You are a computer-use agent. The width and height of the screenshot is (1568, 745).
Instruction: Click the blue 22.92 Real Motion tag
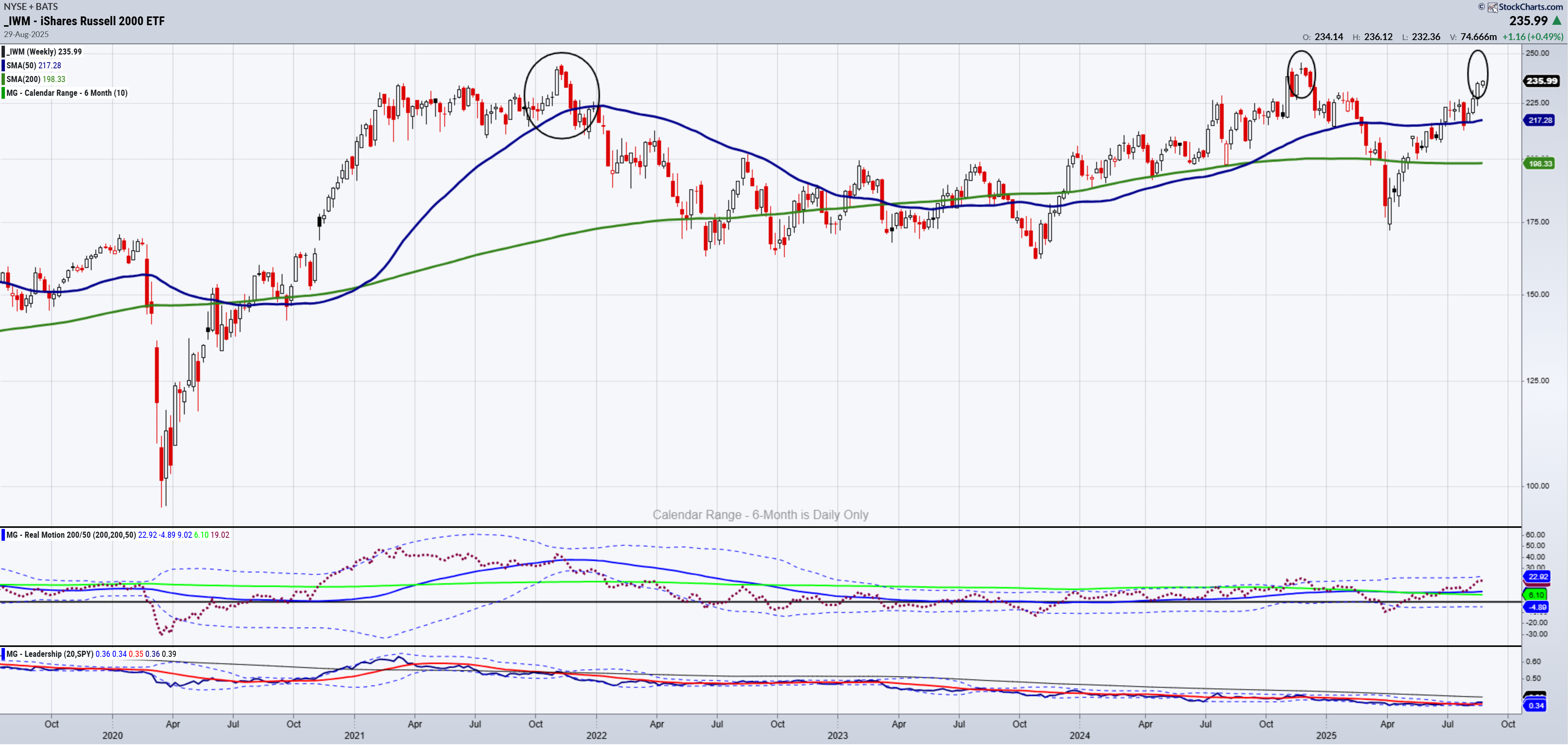pyautogui.click(x=1537, y=577)
